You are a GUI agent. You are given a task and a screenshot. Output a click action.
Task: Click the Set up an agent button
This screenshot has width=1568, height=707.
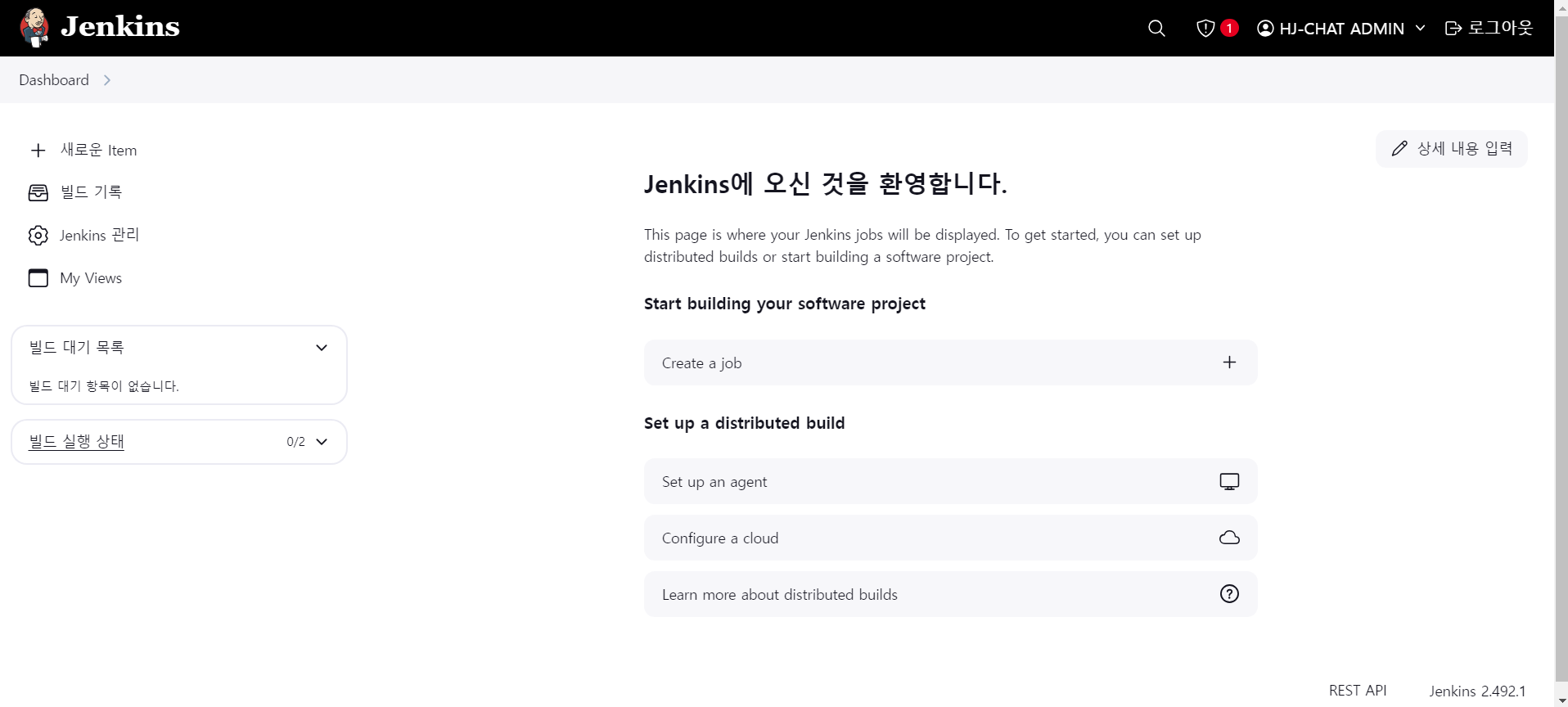pyautogui.click(x=950, y=481)
